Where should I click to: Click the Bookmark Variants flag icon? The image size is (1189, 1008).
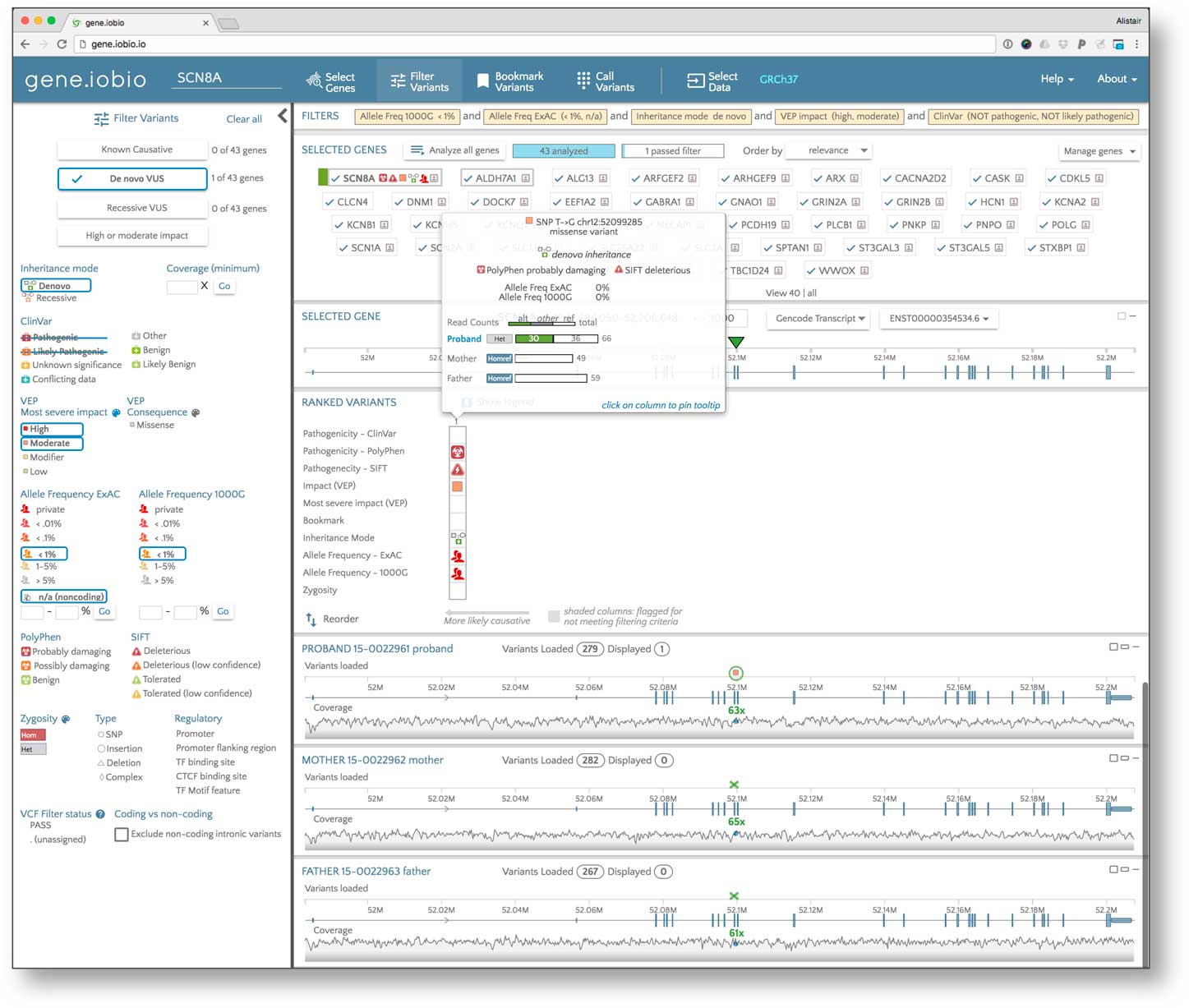pos(483,81)
